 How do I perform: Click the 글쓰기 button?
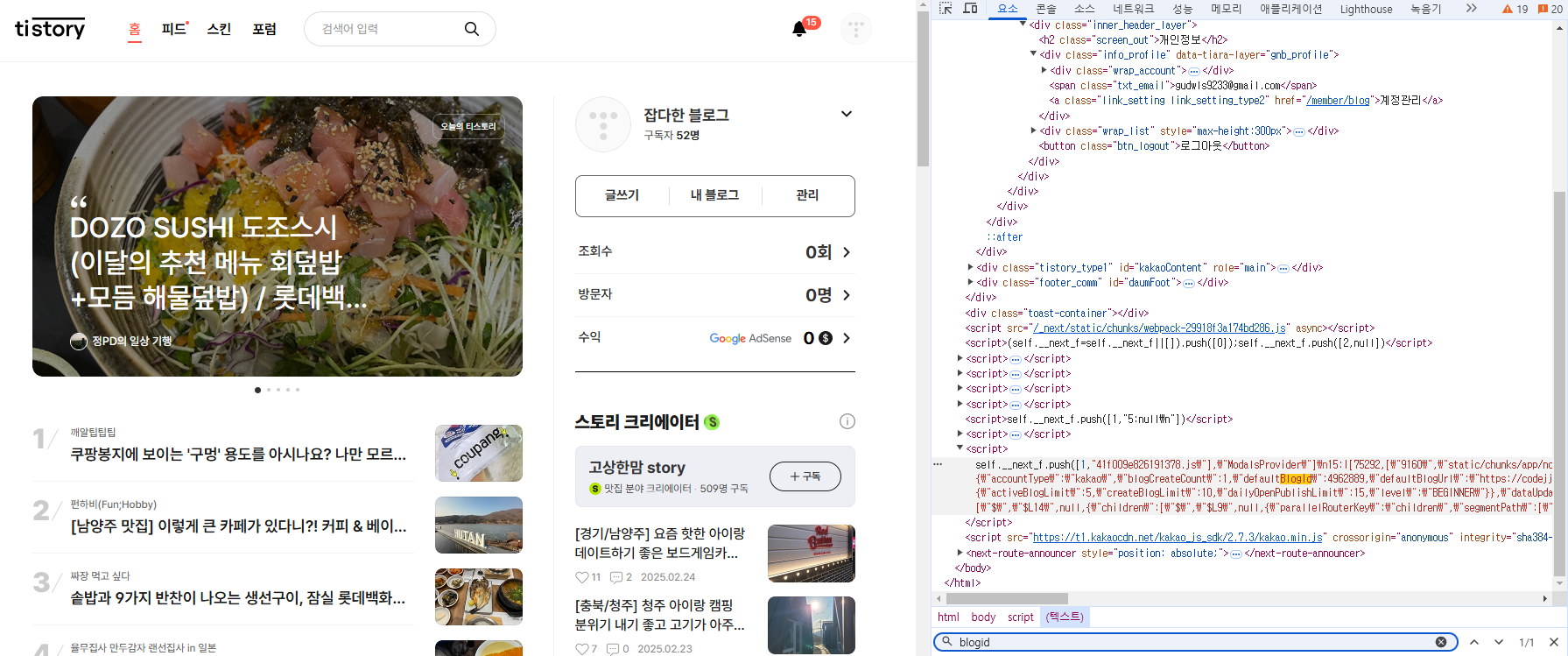point(622,195)
